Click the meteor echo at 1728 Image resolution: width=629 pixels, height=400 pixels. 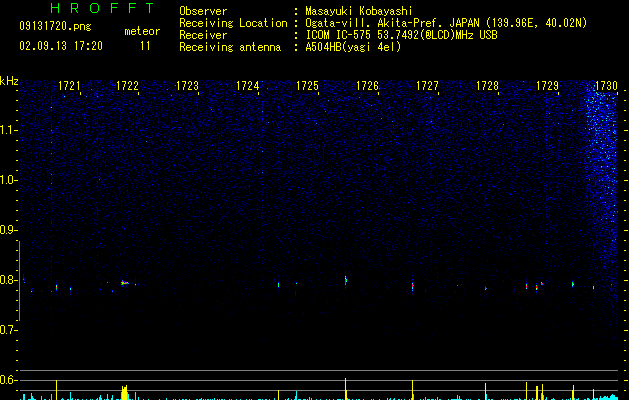click(x=485, y=288)
